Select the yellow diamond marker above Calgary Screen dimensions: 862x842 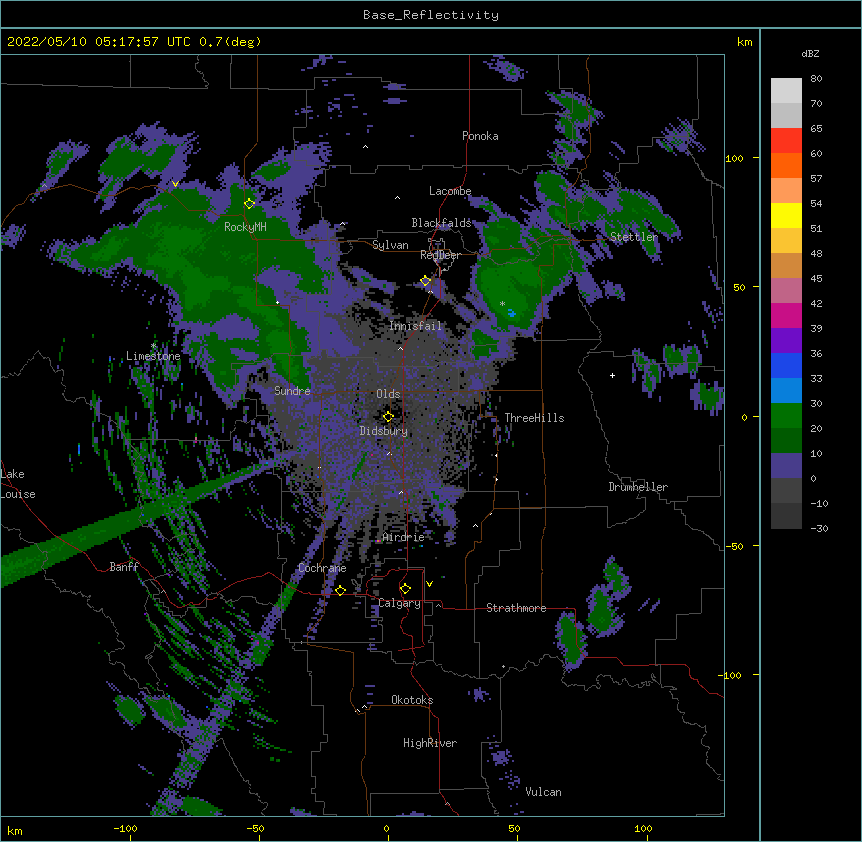pyautogui.click(x=405, y=589)
